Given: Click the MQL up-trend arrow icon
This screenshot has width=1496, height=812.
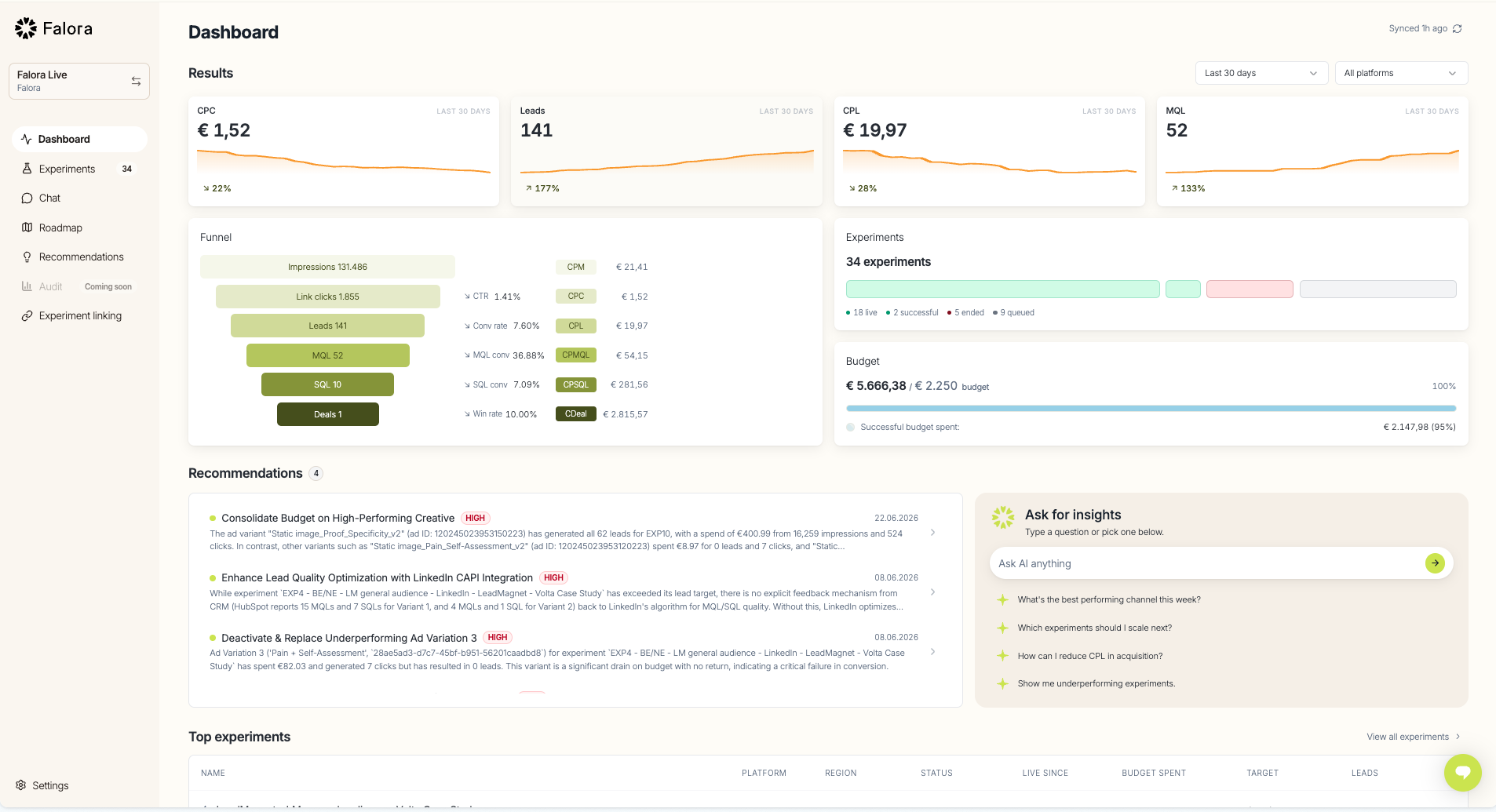Looking at the screenshot, I should click(1175, 188).
